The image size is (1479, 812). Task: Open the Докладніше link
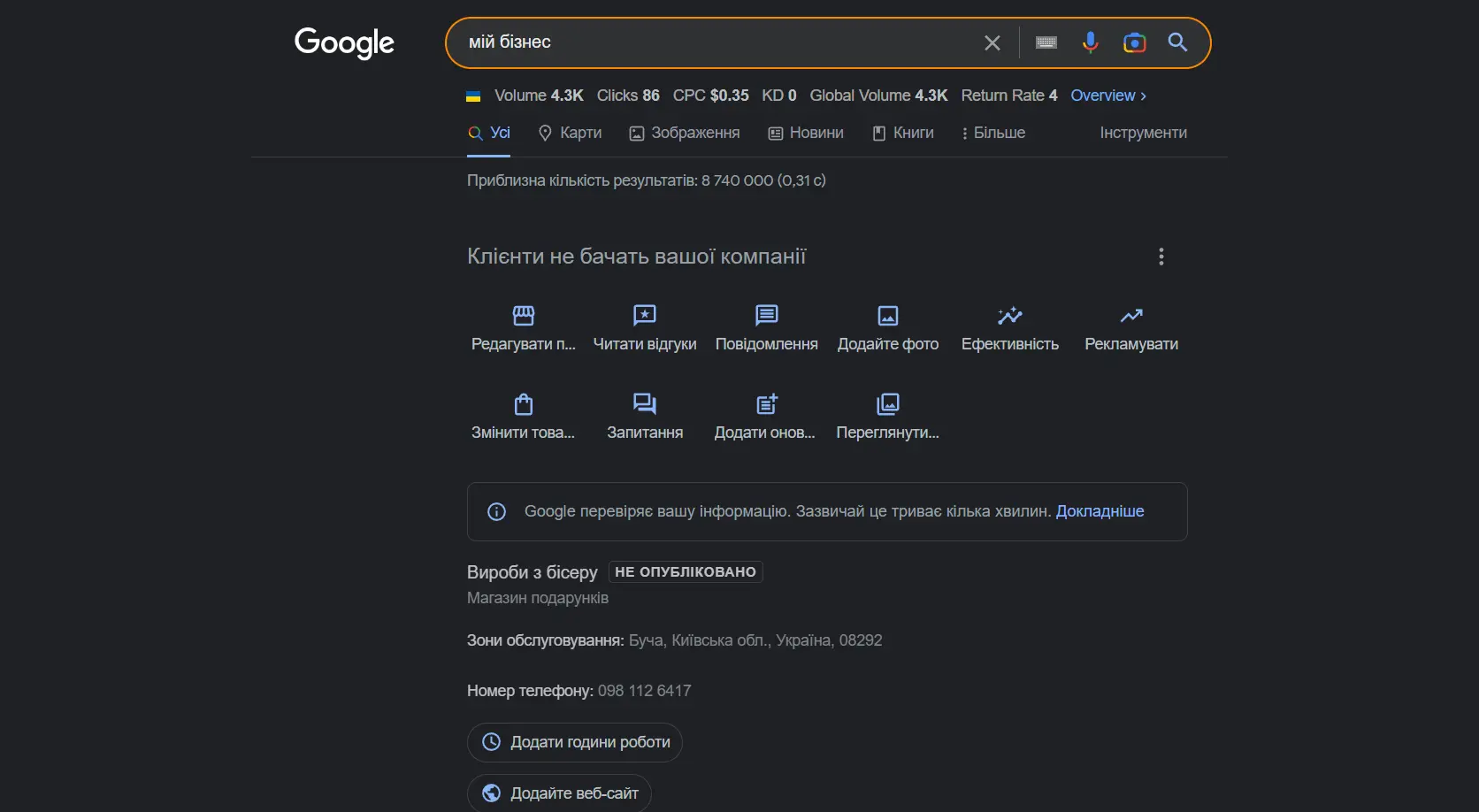point(1100,511)
